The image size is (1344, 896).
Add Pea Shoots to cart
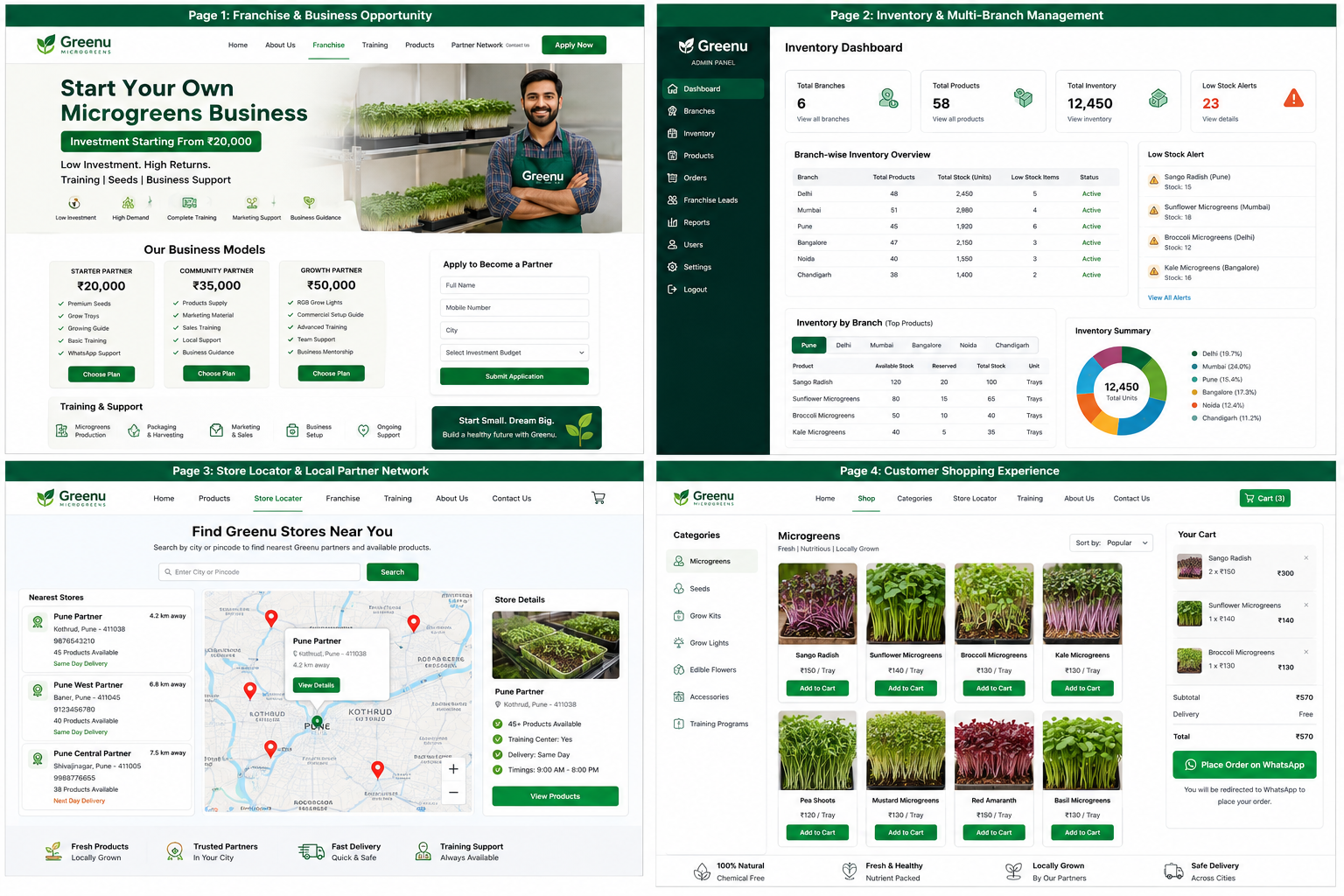tap(817, 832)
